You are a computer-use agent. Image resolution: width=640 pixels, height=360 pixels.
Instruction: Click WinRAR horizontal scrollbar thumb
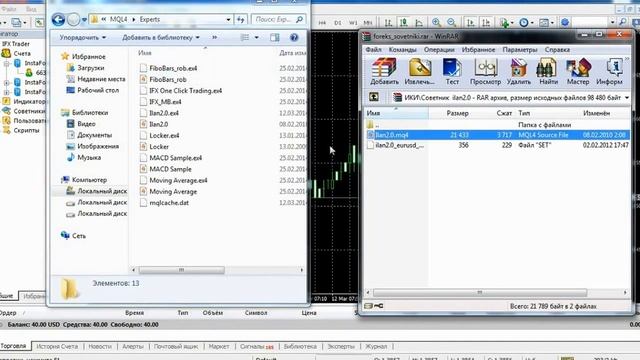pos(480,293)
